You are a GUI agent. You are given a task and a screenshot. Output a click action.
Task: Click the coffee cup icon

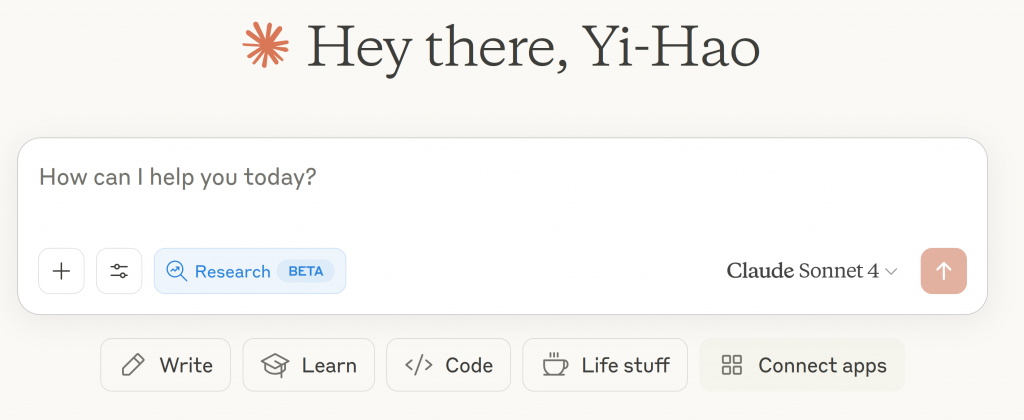pos(554,364)
